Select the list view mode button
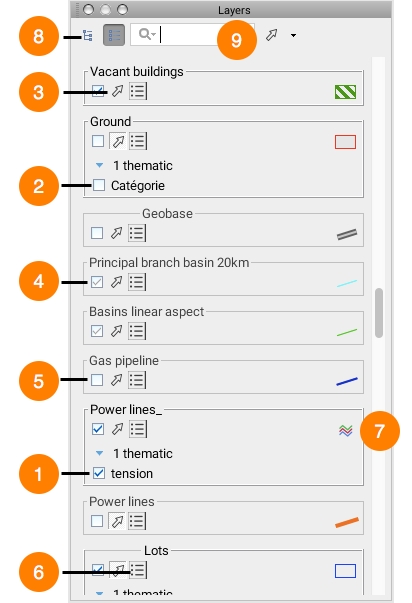Image resolution: width=412 pixels, height=603 pixels. pyautogui.click(x=114, y=35)
